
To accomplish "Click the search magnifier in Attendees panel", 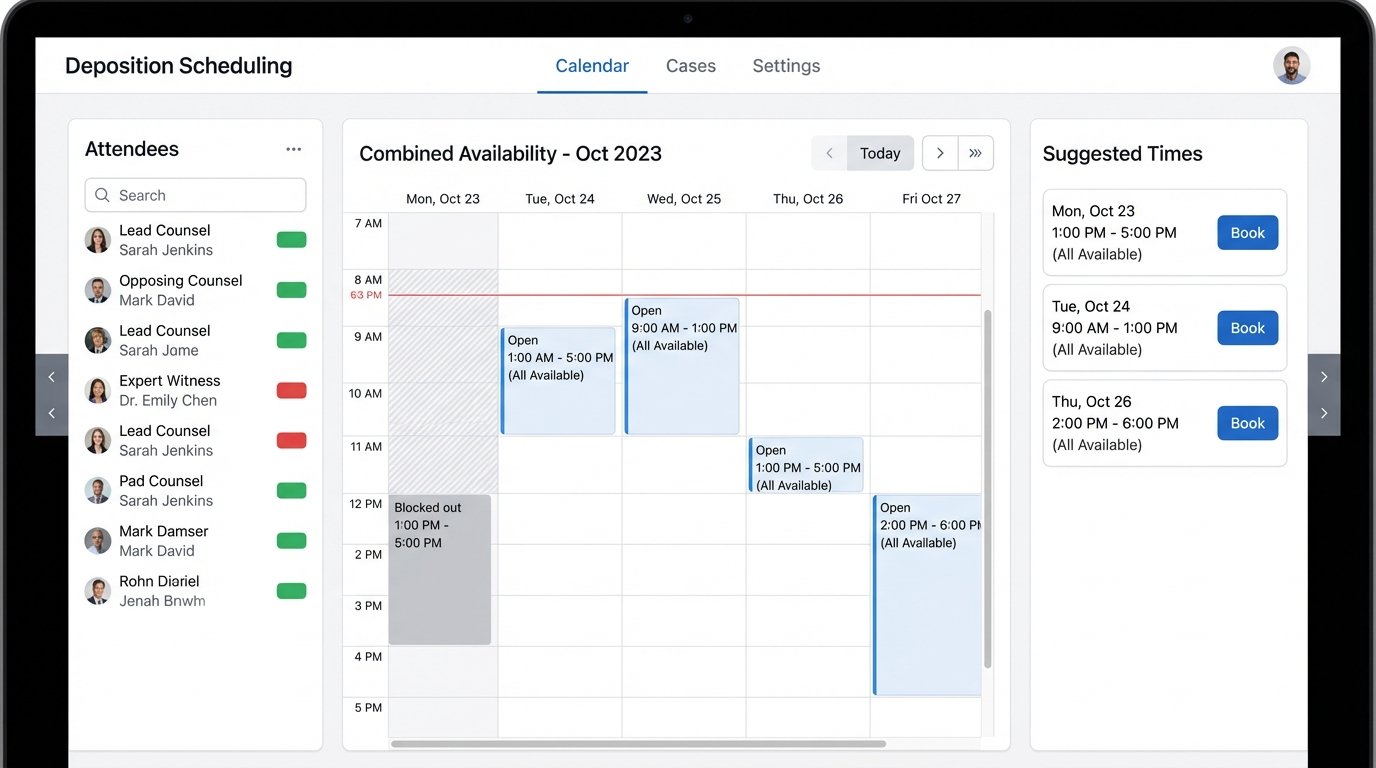I will (x=102, y=194).
